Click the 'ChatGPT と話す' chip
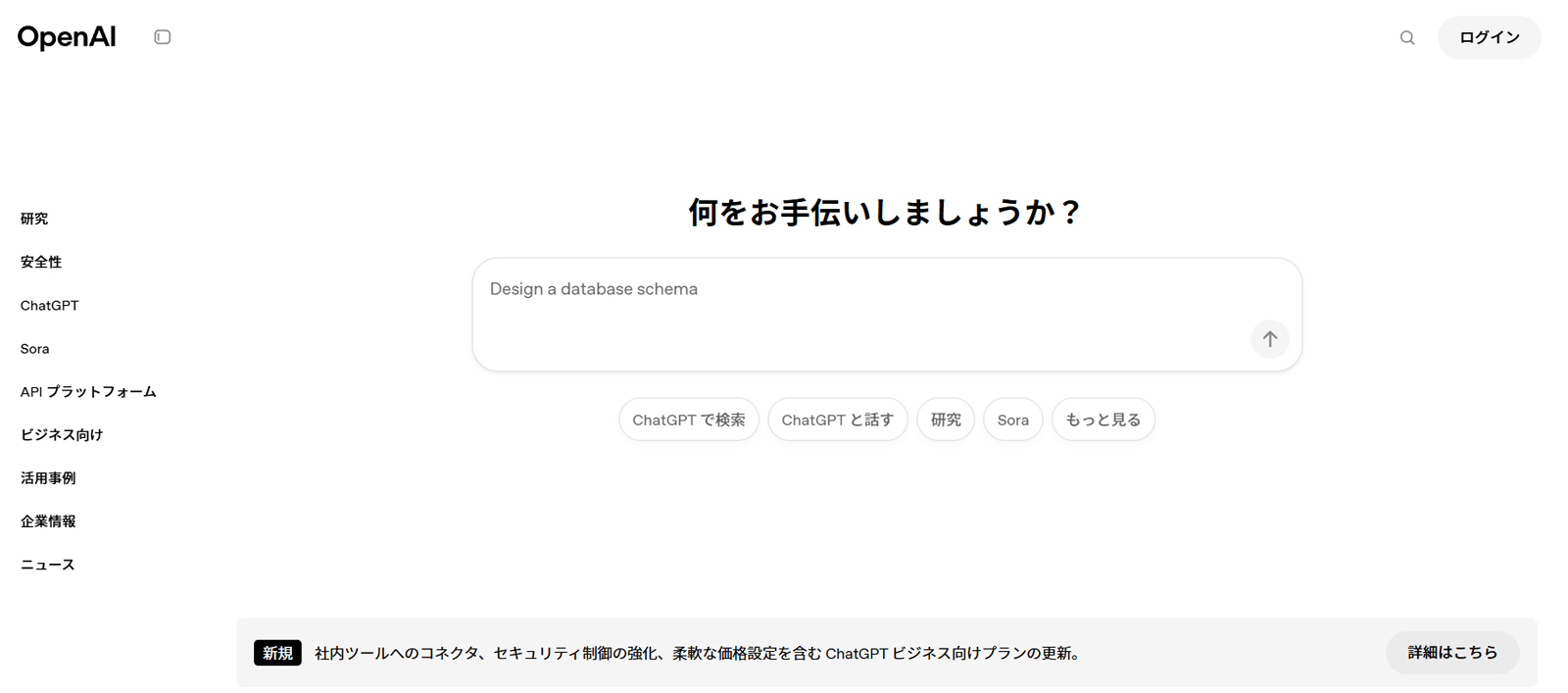The width and height of the screenshot is (1568, 693). [838, 420]
